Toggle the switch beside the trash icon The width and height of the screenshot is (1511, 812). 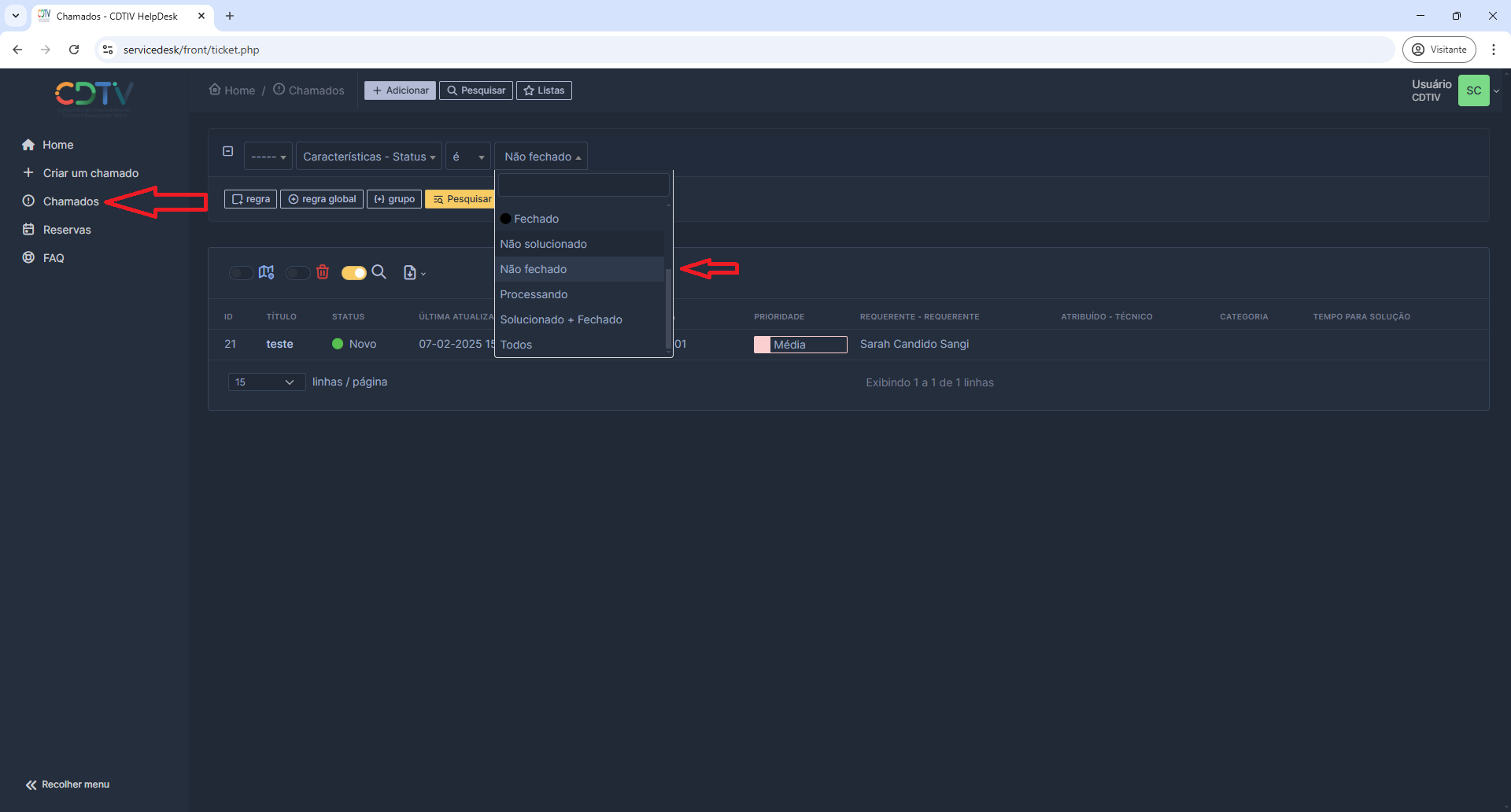297,273
